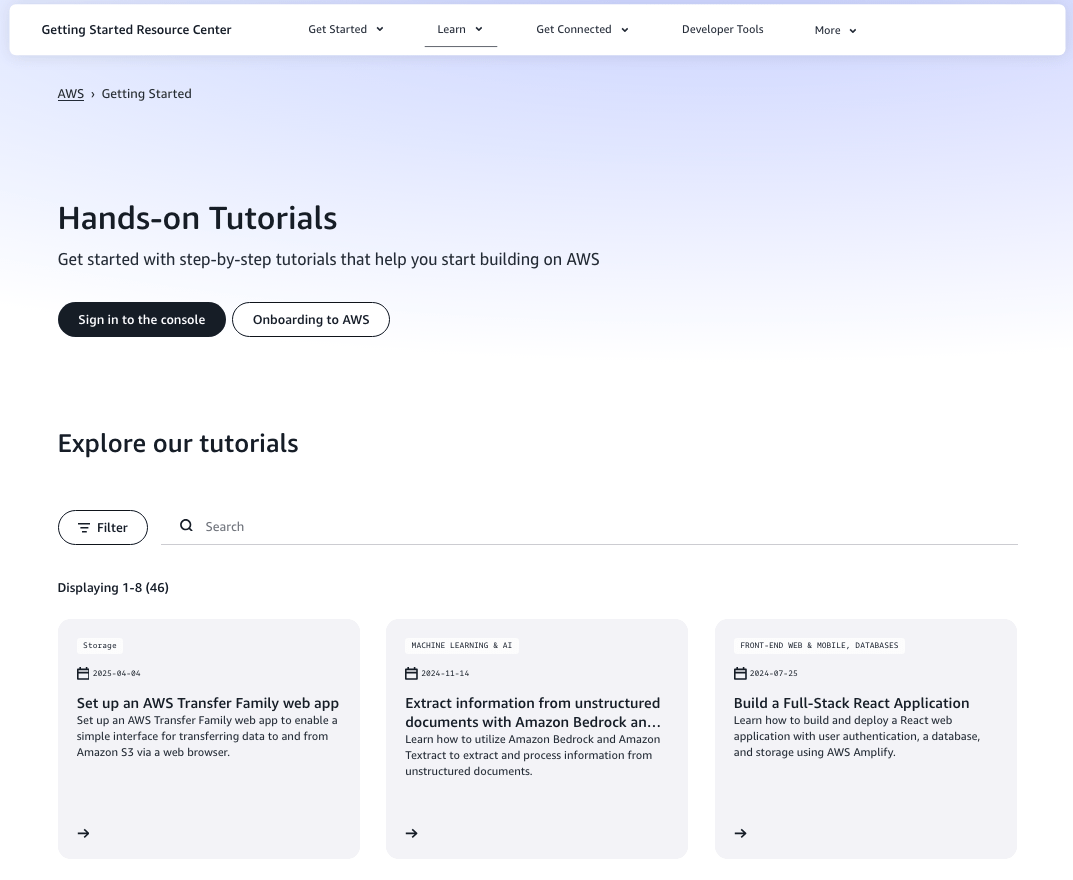Click the 'Get started with step-by-step tutorials' subtitle

pyautogui.click(x=328, y=259)
